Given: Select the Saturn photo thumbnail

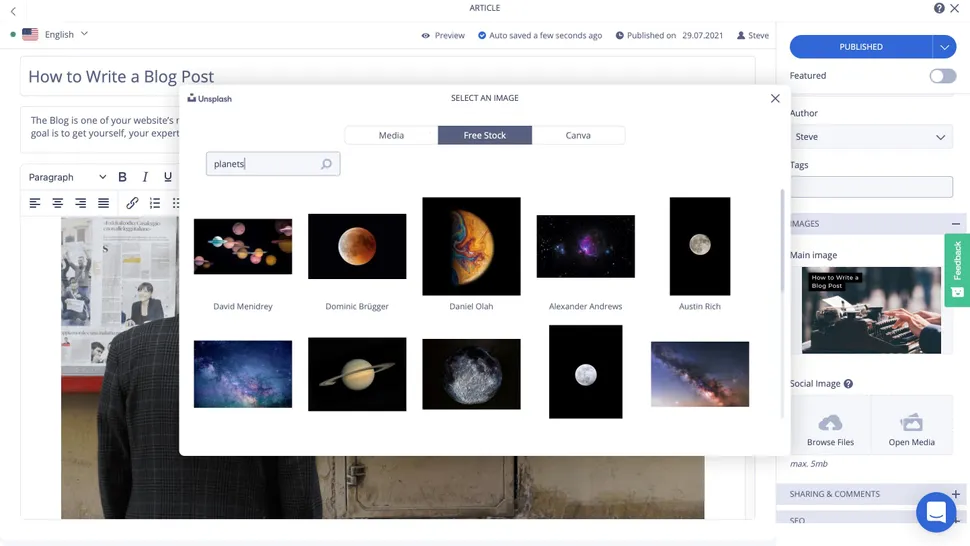Looking at the screenshot, I should point(357,374).
